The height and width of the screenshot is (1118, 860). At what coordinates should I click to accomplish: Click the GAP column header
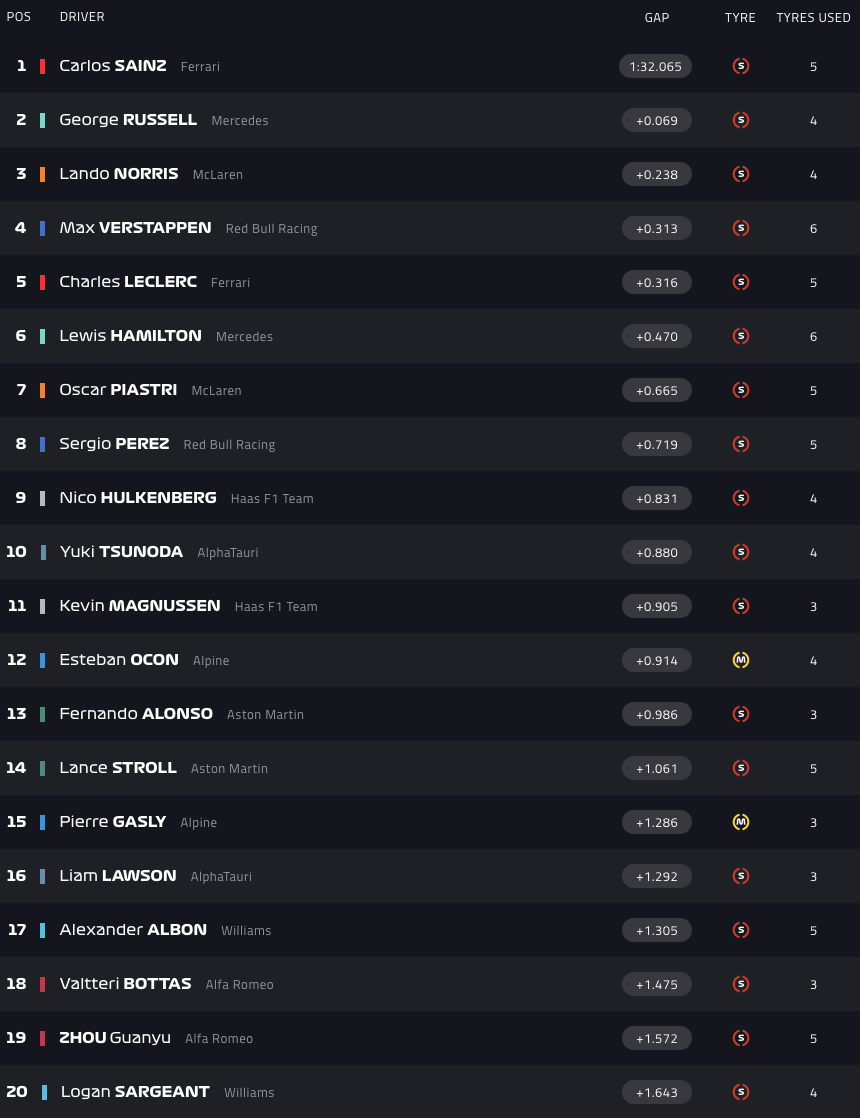point(657,17)
